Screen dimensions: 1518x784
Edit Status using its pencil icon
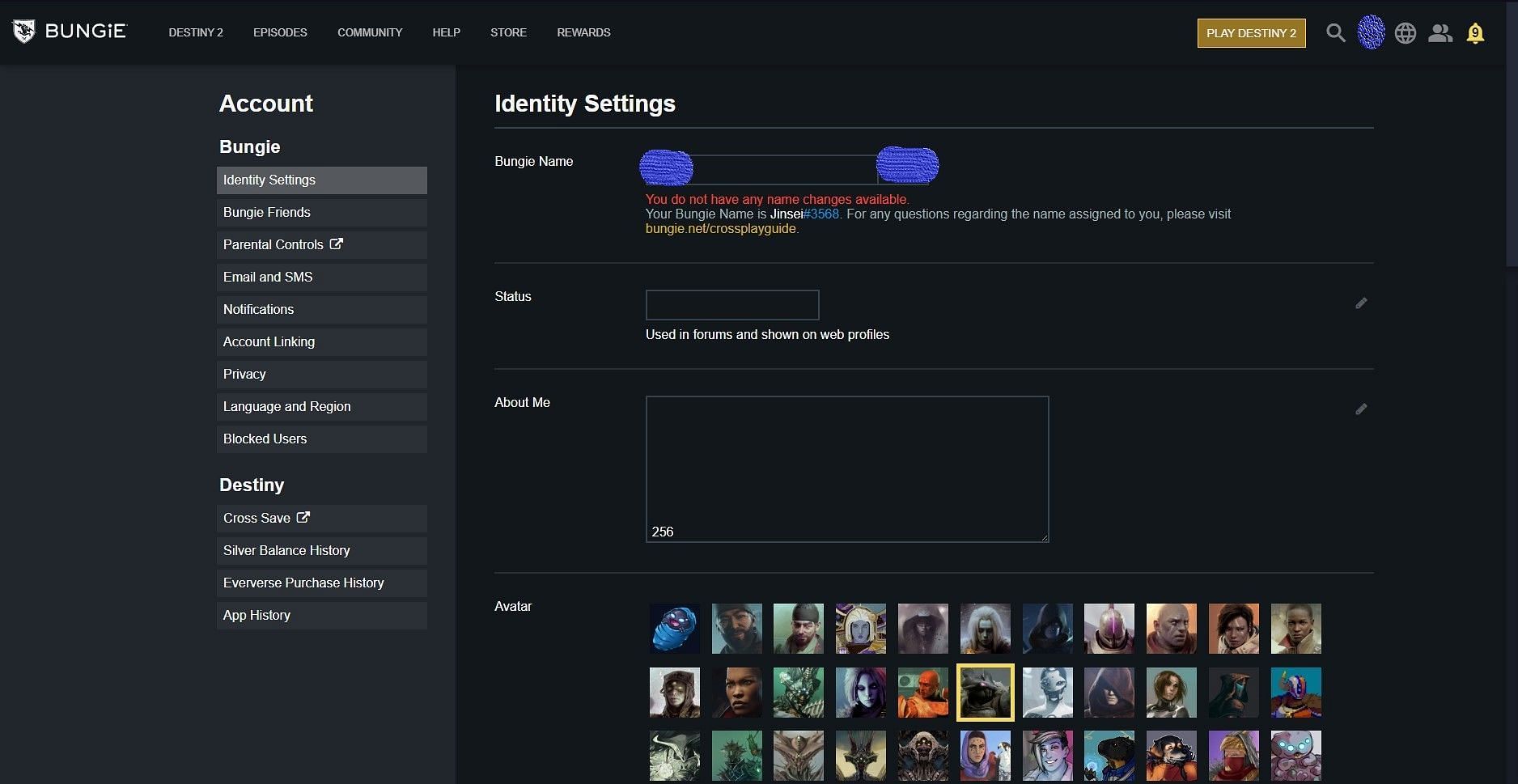(1361, 303)
